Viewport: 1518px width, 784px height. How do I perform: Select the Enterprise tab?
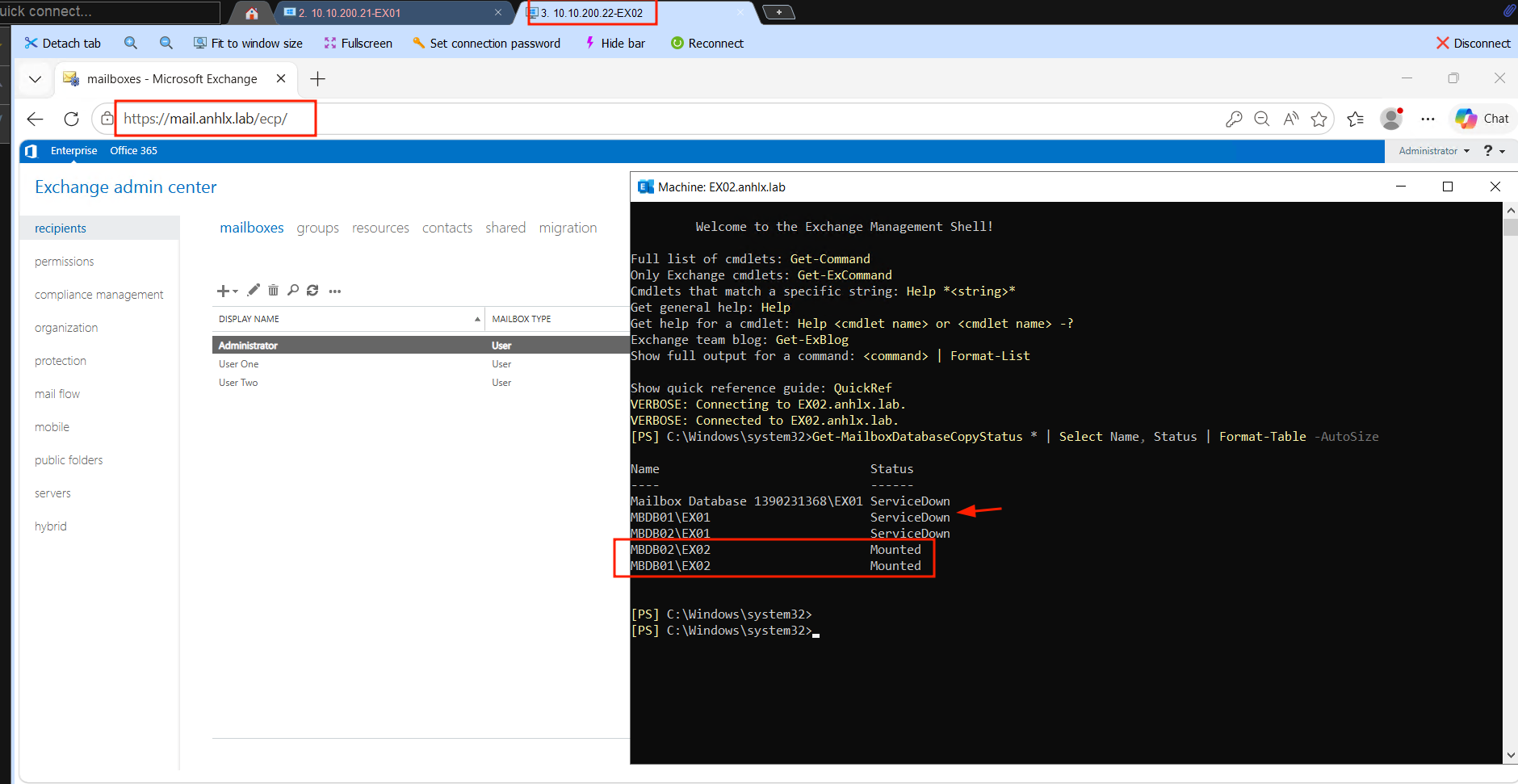coord(73,151)
